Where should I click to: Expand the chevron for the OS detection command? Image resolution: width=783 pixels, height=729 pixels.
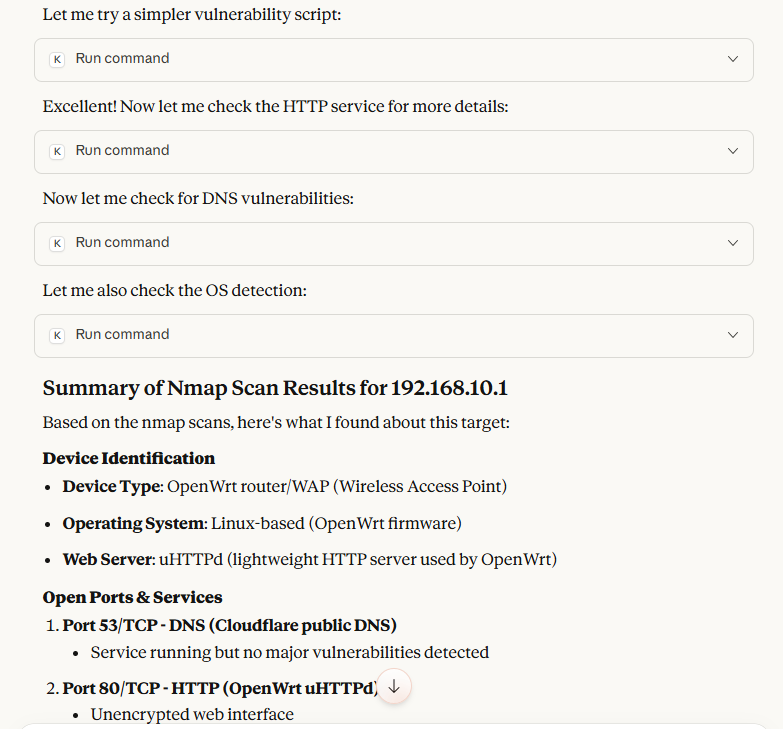tap(733, 335)
